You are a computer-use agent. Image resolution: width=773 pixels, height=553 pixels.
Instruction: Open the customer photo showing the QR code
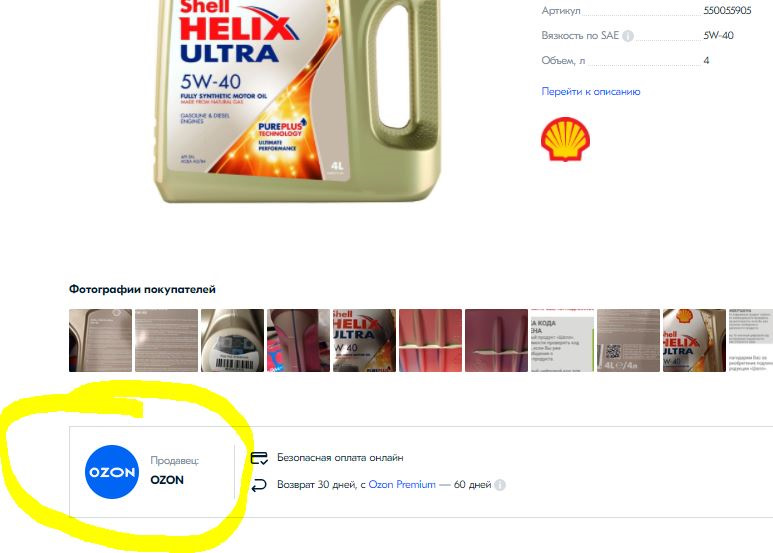(x=629, y=341)
